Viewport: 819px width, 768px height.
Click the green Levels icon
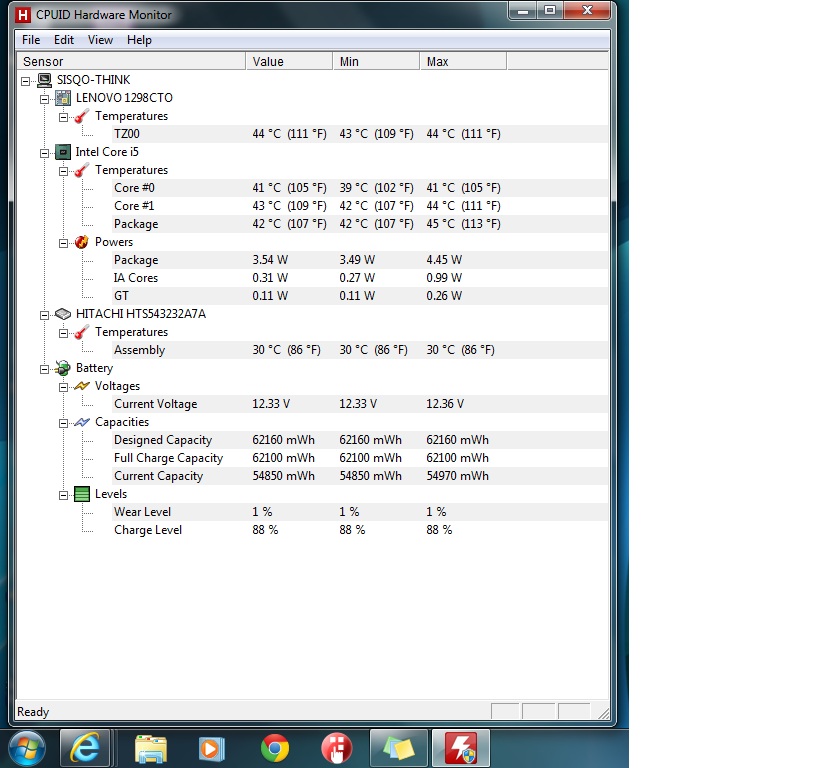(x=81, y=494)
